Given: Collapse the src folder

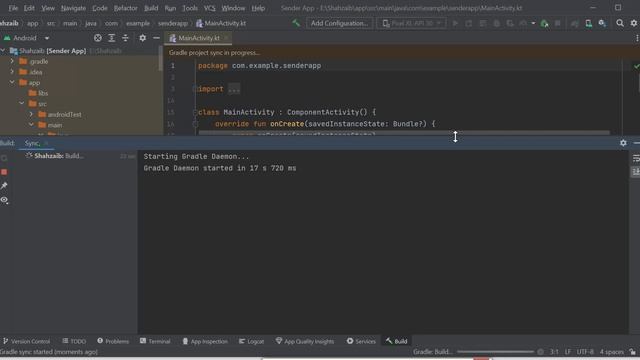Looking at the screenshot, I should tap(22, 104).
